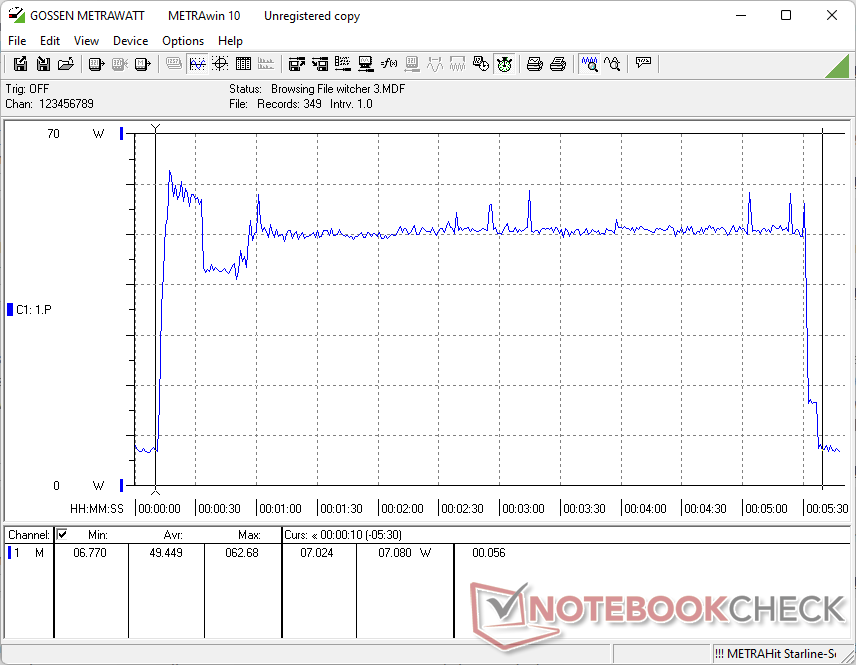Viewport: 856px width, 665px height.
Task: Open the f(x) math function tool
Action: pyautogui.click(x=390, y=64)
